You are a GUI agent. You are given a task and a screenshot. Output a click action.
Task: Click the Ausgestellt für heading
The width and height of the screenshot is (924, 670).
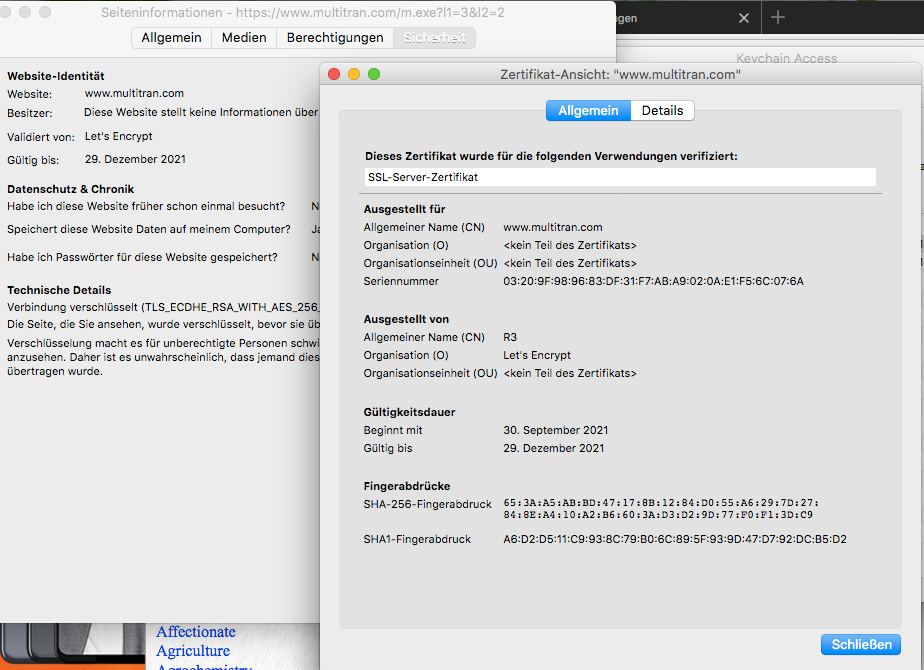(404, 209)
